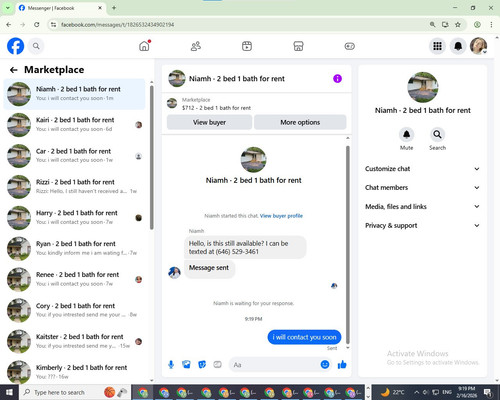The height and width of the screenshot is (400, 500).
Task: Open the Windows notification center icon
Action: (488, 392)
